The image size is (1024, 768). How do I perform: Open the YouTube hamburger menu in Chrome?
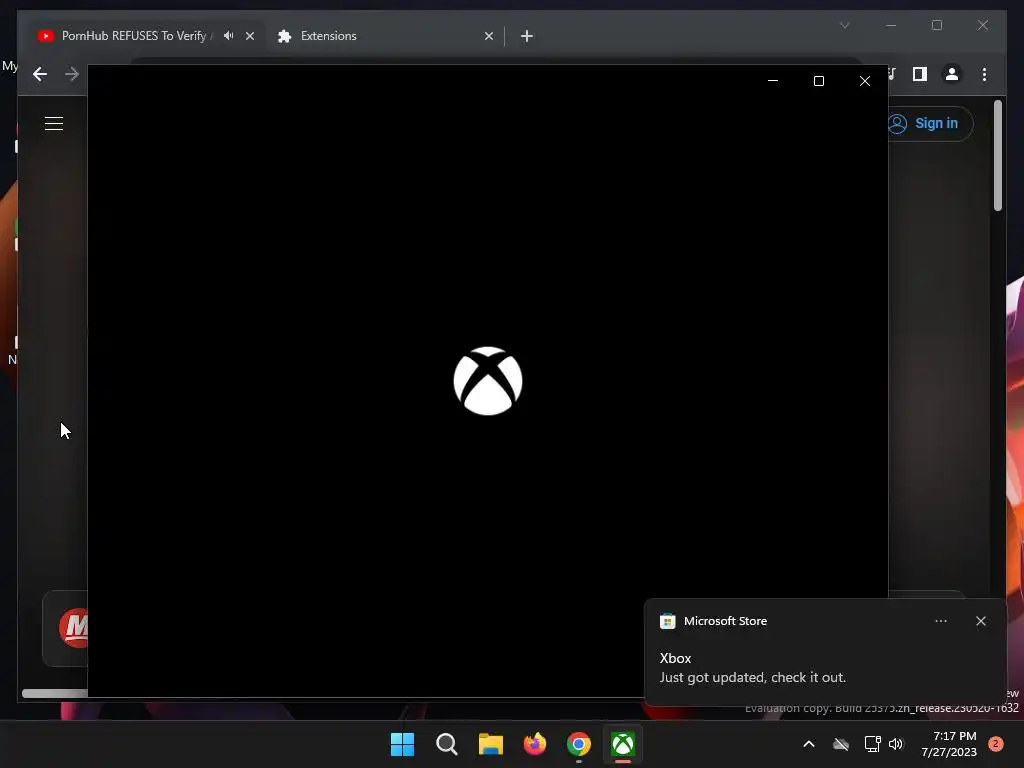pyautogui.click(x=54, y=123)
